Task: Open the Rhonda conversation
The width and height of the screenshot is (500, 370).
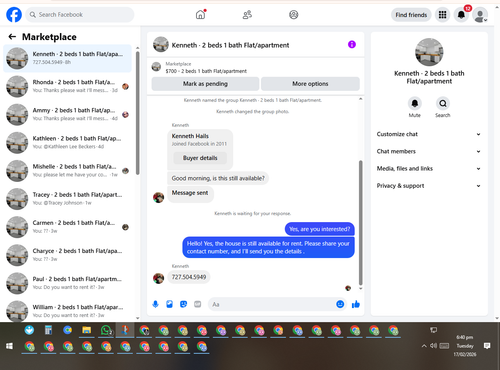Action: (x=67, y=86)
